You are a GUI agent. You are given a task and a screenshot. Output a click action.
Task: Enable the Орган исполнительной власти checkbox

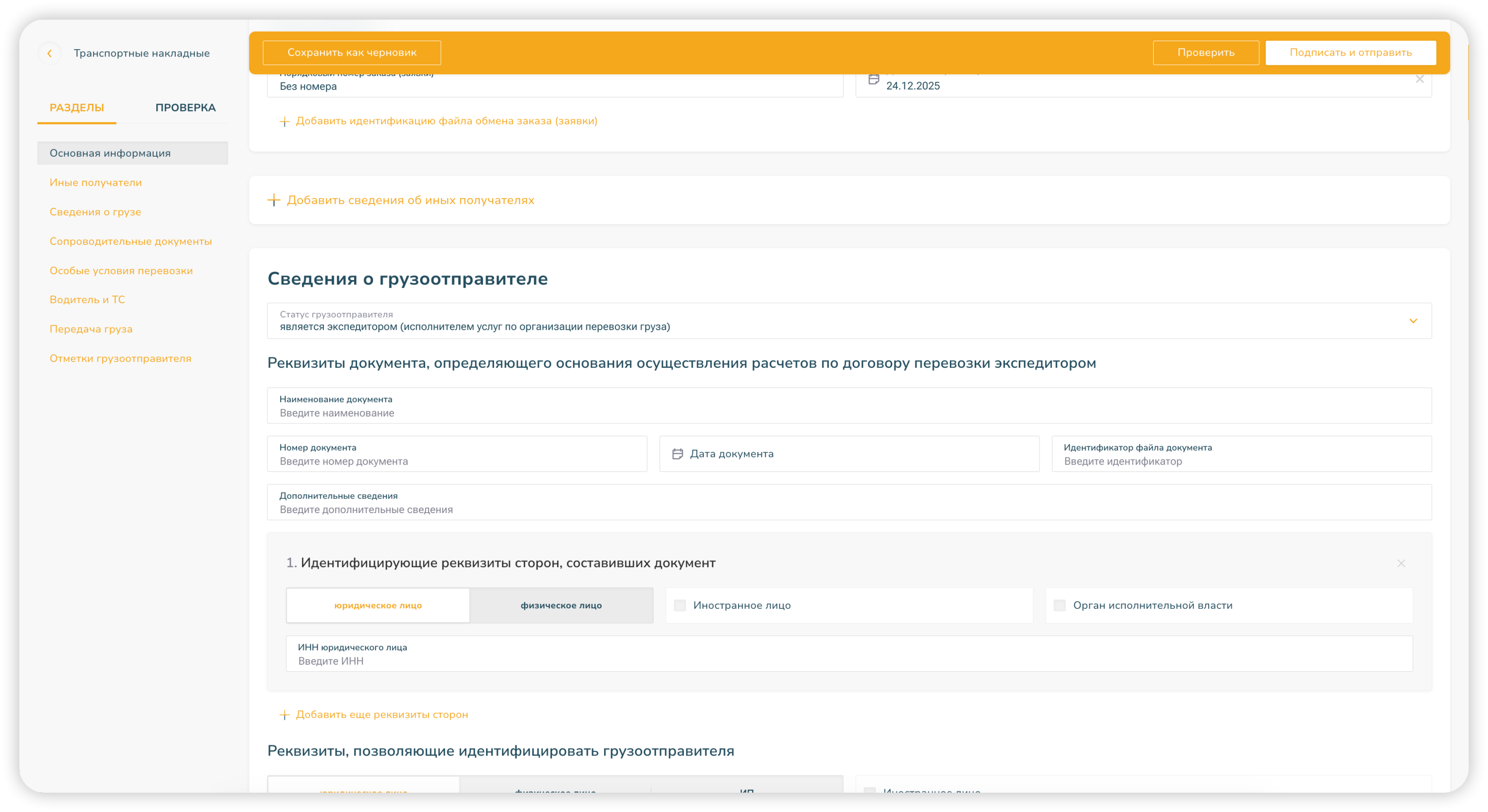pos(1059,605)
